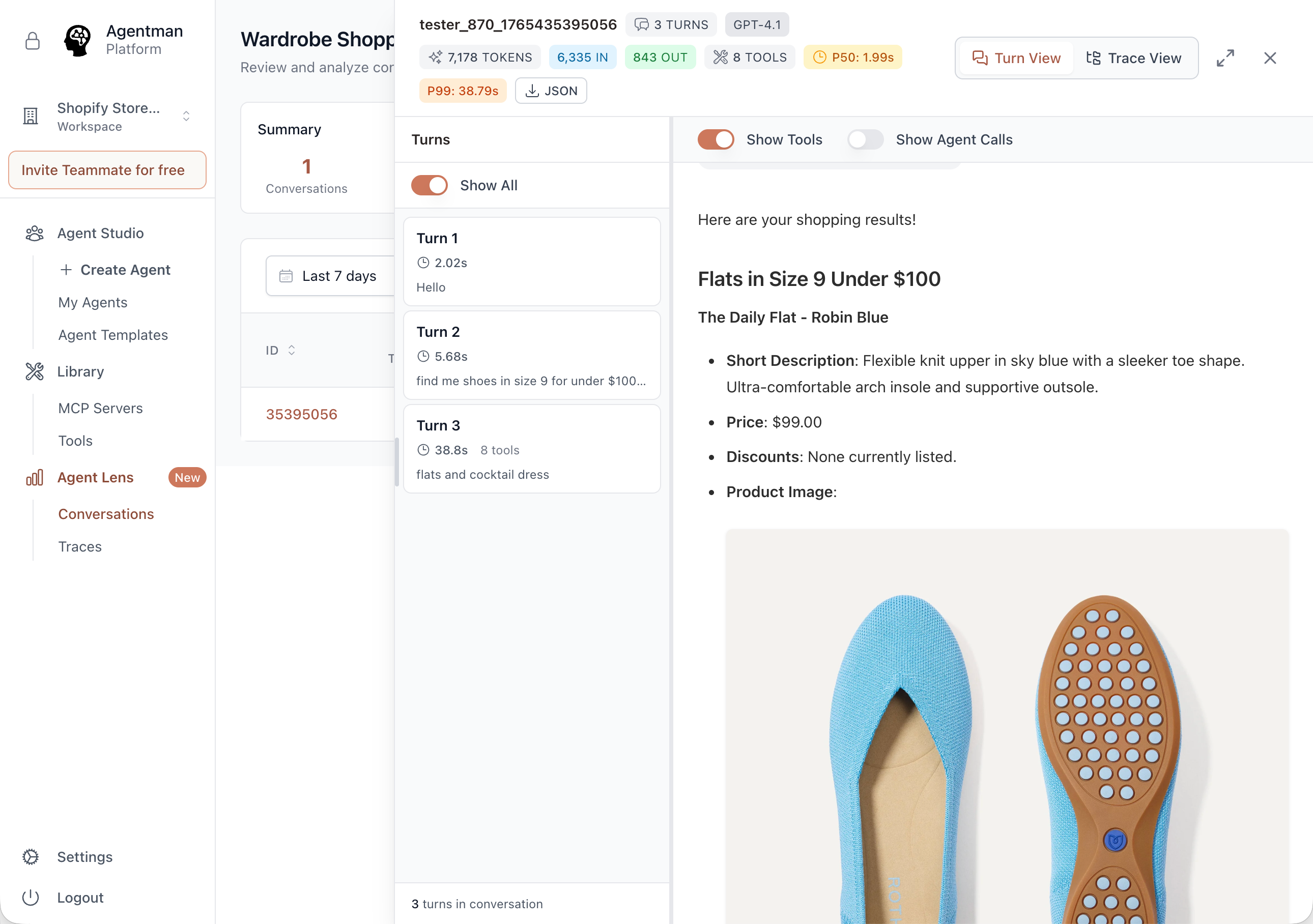Expand conversation view to fullscreen
The image size is (1313, 924).
pyautogui.click(x=1226, y=58)
